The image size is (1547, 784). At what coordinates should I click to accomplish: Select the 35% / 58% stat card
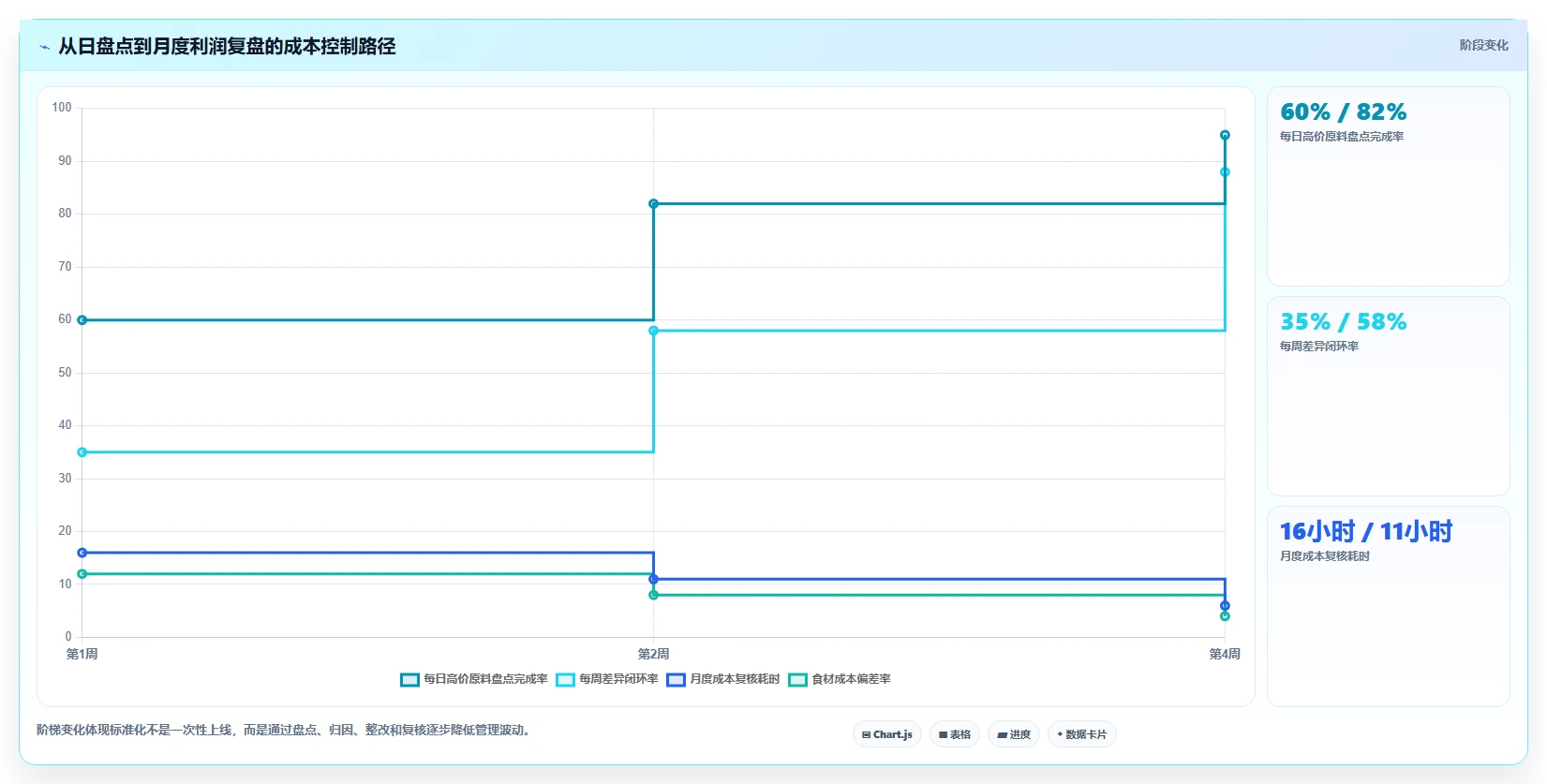click(1389, 396)
